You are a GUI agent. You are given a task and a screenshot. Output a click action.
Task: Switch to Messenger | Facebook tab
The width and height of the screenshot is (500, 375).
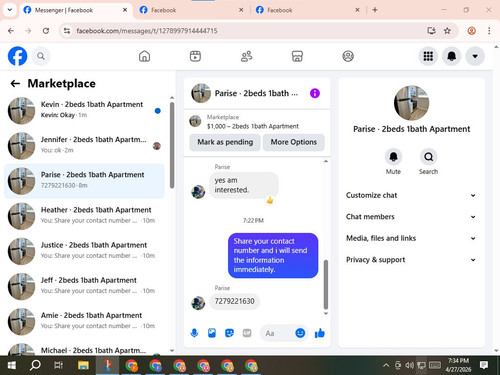76,10
